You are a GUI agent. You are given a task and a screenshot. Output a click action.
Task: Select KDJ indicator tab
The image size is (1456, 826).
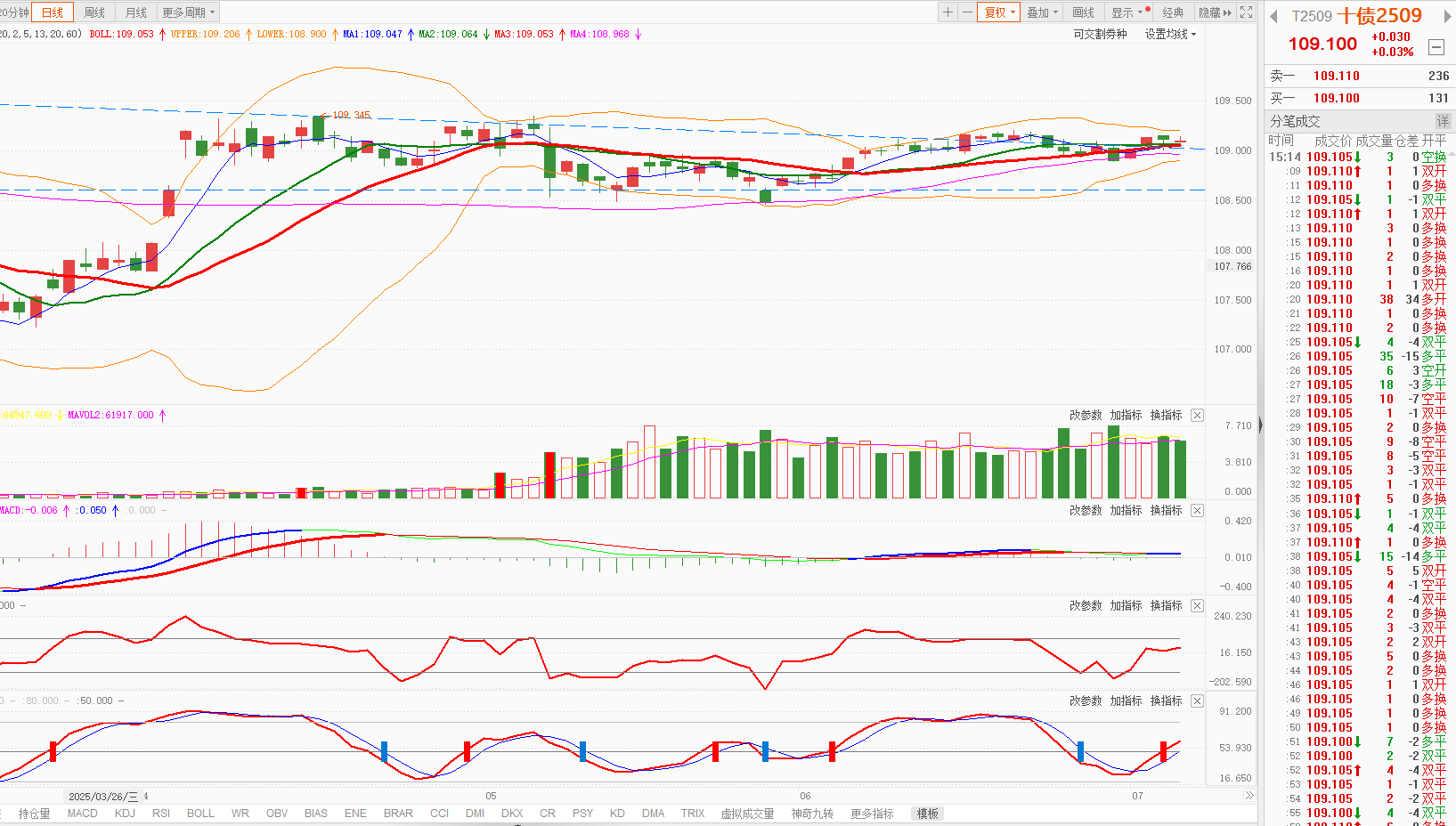pos(125,814)
